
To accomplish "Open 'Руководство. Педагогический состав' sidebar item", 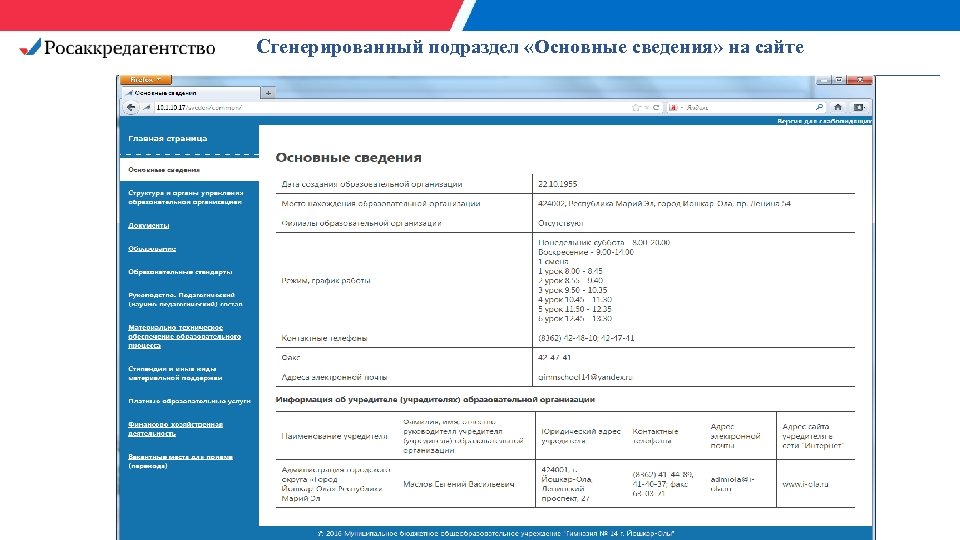I will click(186, 299).
